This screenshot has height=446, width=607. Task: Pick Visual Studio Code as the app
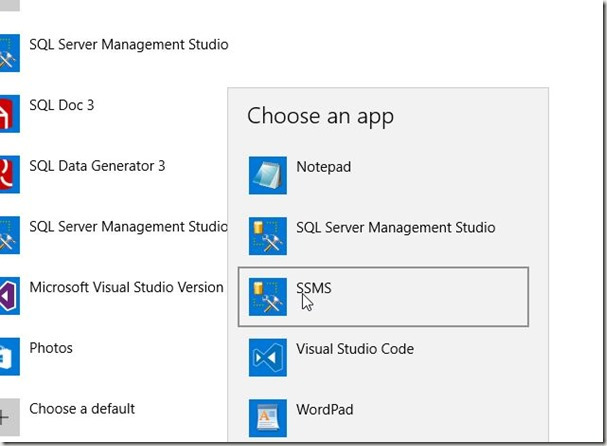coord(354,349)
